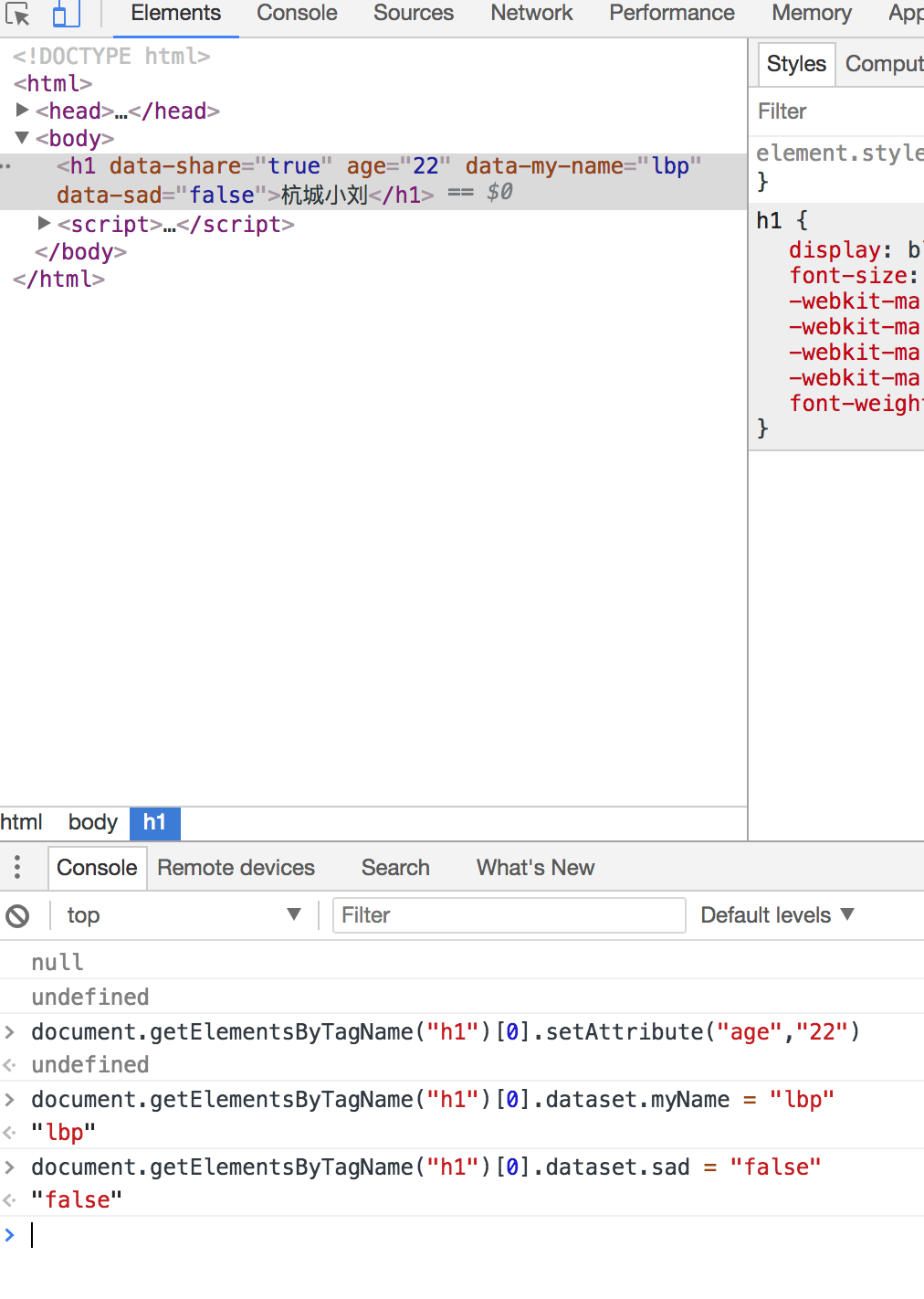924x1299 pixels.
Task: Click the font-size property in h1 rule
Action: pyautogui.click(x=848, y=275)
